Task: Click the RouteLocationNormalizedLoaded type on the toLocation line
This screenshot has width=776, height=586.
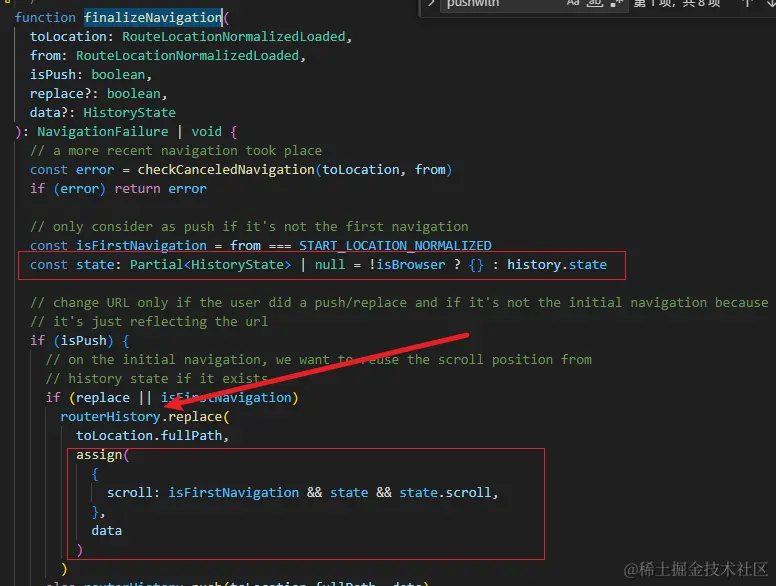Action: (234, 37)
